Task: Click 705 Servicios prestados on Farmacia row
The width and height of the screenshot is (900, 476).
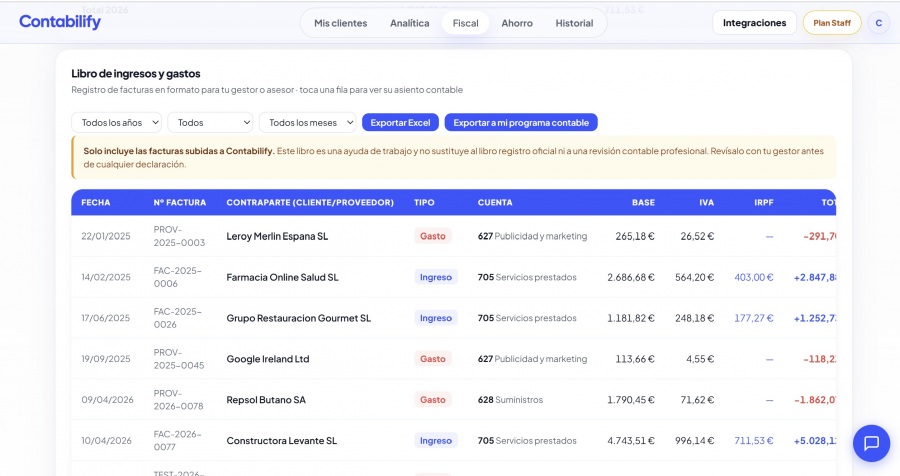Action: click(x=527, y=277)
